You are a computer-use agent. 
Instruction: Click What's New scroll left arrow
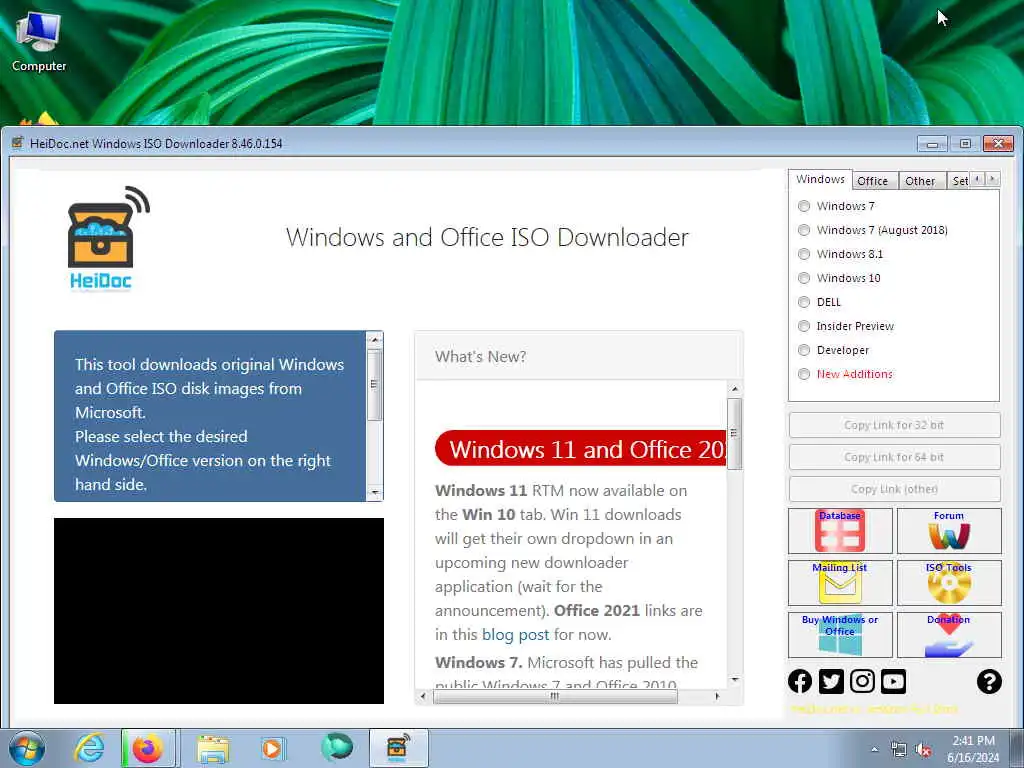coord(423,697)
